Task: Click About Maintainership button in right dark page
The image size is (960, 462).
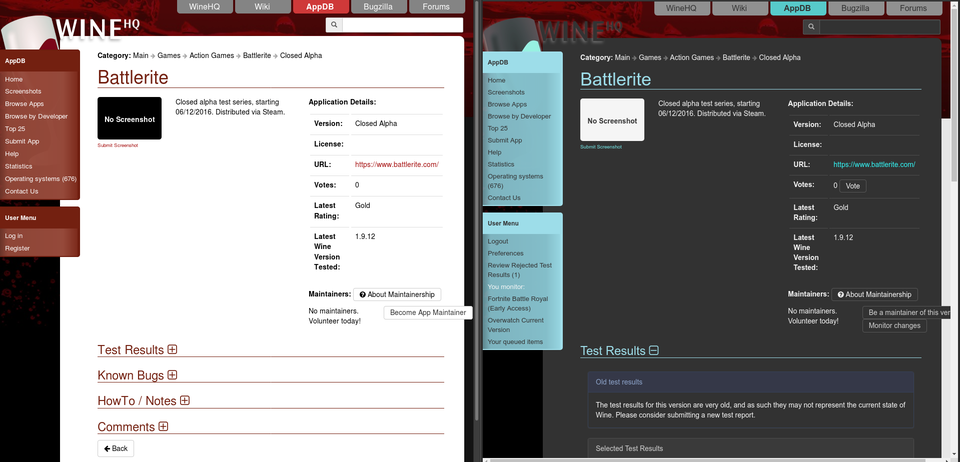Action: pyautogui.click(x=874, y=294)
